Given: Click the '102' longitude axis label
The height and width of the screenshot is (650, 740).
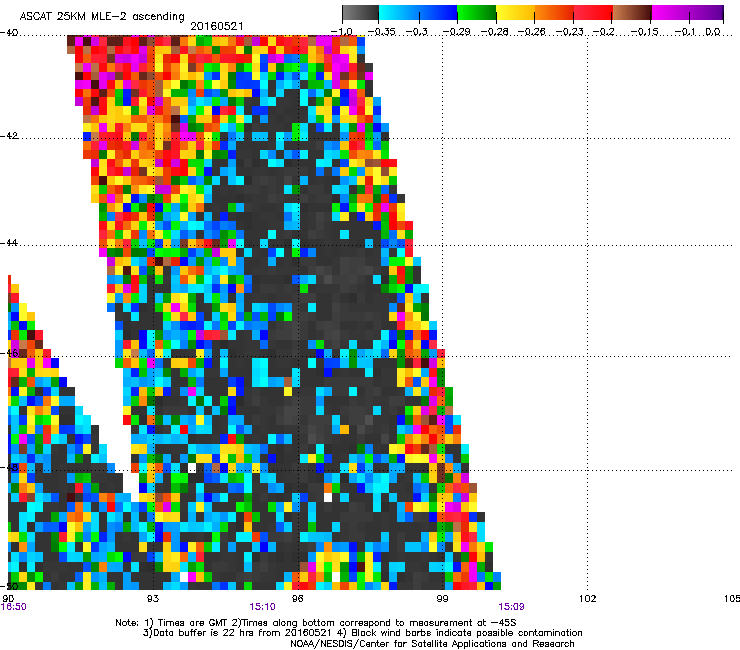Looking at the screenshot, I should click(x=588, y=599).
